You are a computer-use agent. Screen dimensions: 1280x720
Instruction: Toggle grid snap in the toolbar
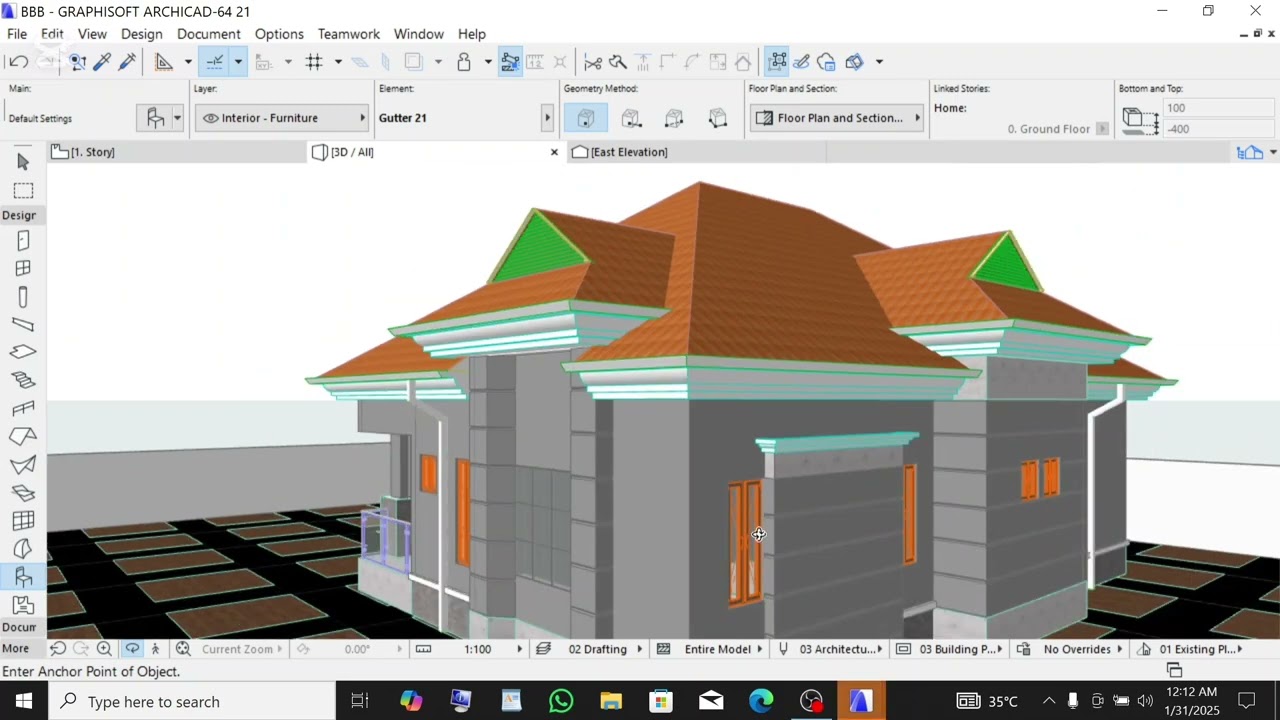pyautogui.click(x=314, y=62)
